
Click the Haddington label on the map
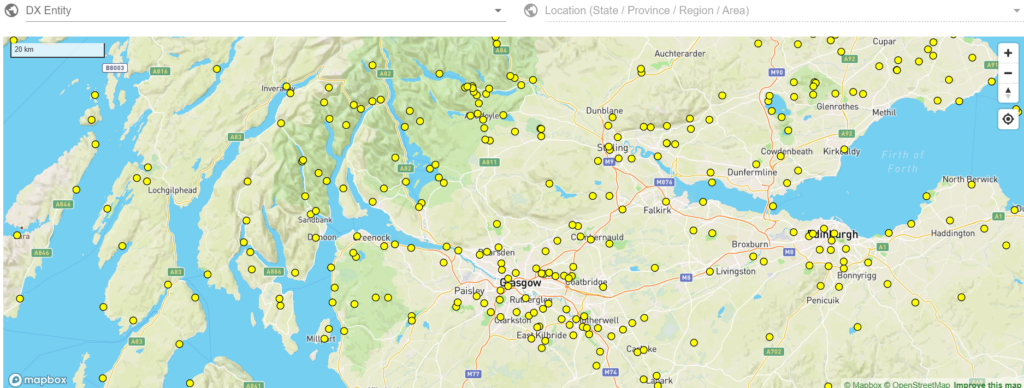point(952,233)
